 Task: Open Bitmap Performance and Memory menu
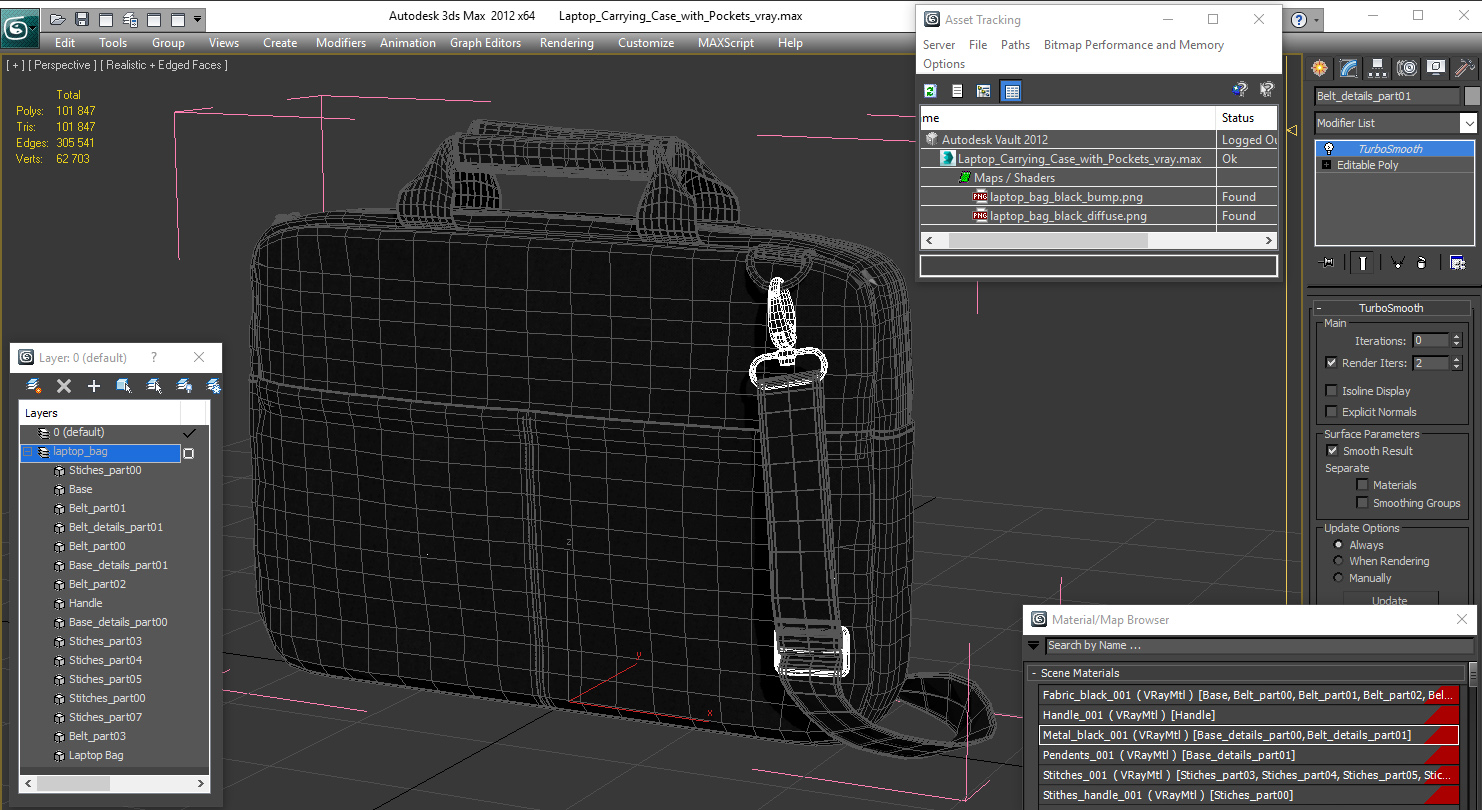[x=1134, y=45]
